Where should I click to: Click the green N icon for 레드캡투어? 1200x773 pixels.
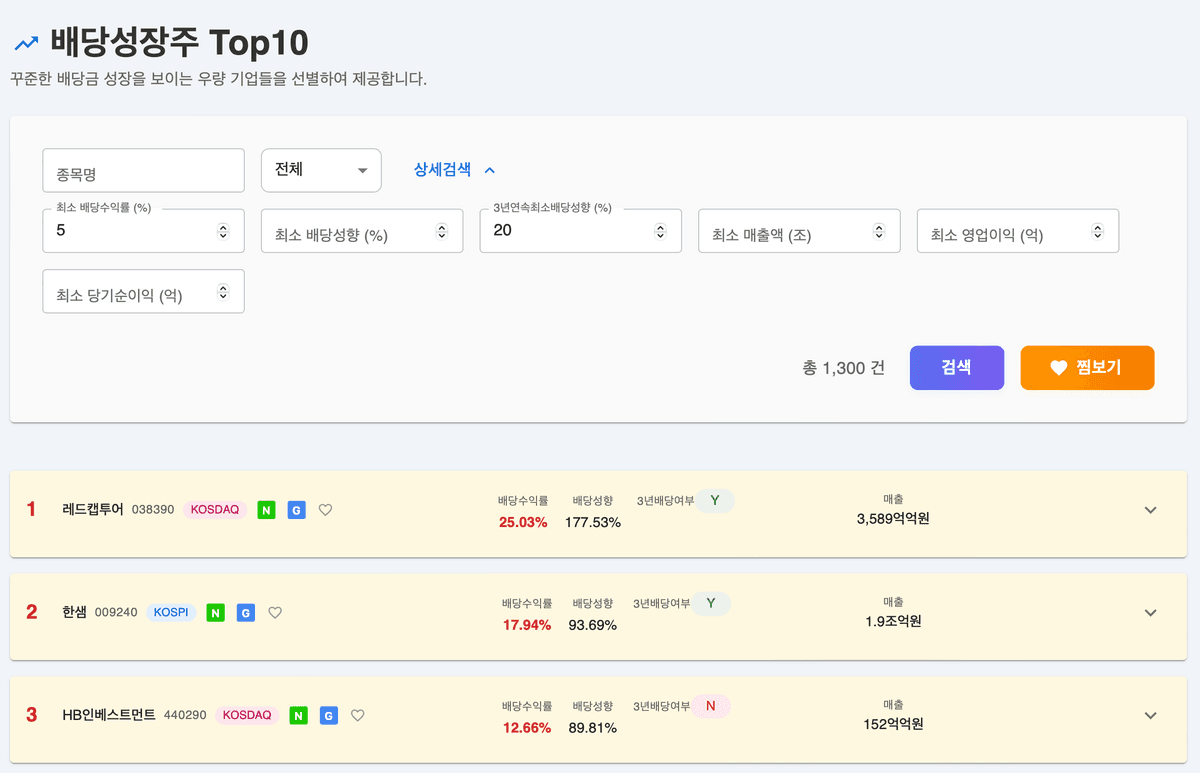click(x=266, y=510)
